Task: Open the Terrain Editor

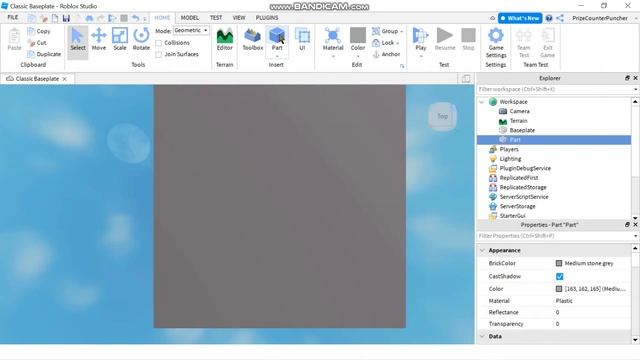Action: pos(224,39)
